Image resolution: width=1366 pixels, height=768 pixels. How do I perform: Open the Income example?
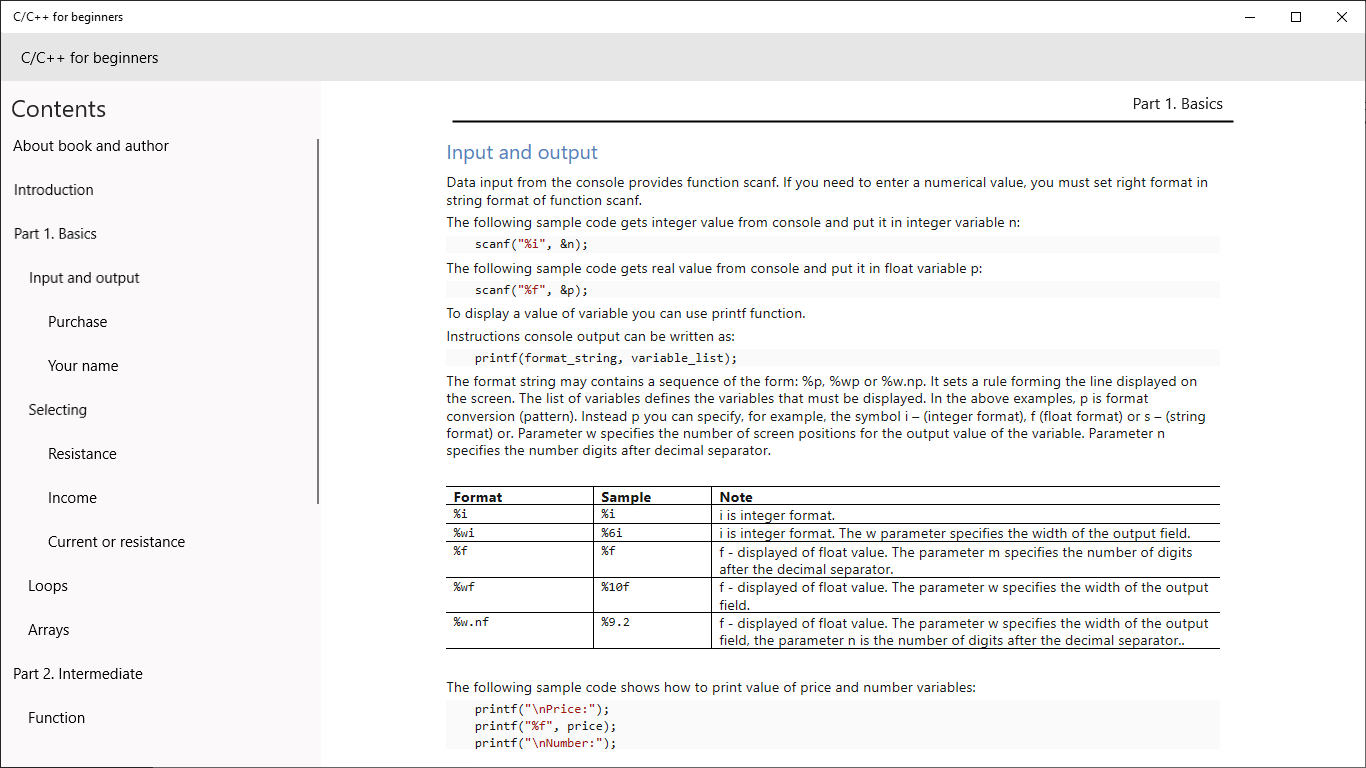click(72, 497)
